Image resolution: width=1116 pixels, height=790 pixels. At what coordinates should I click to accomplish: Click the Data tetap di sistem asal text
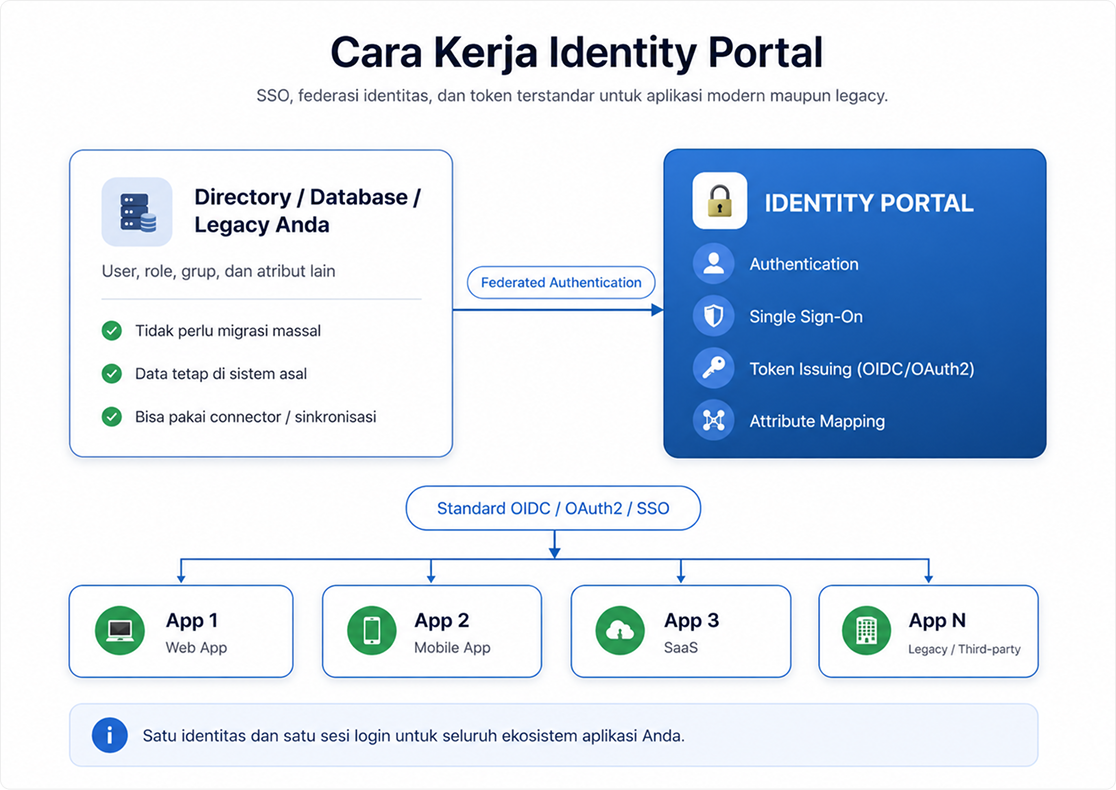pyautogui.click(x=221, y=374)
